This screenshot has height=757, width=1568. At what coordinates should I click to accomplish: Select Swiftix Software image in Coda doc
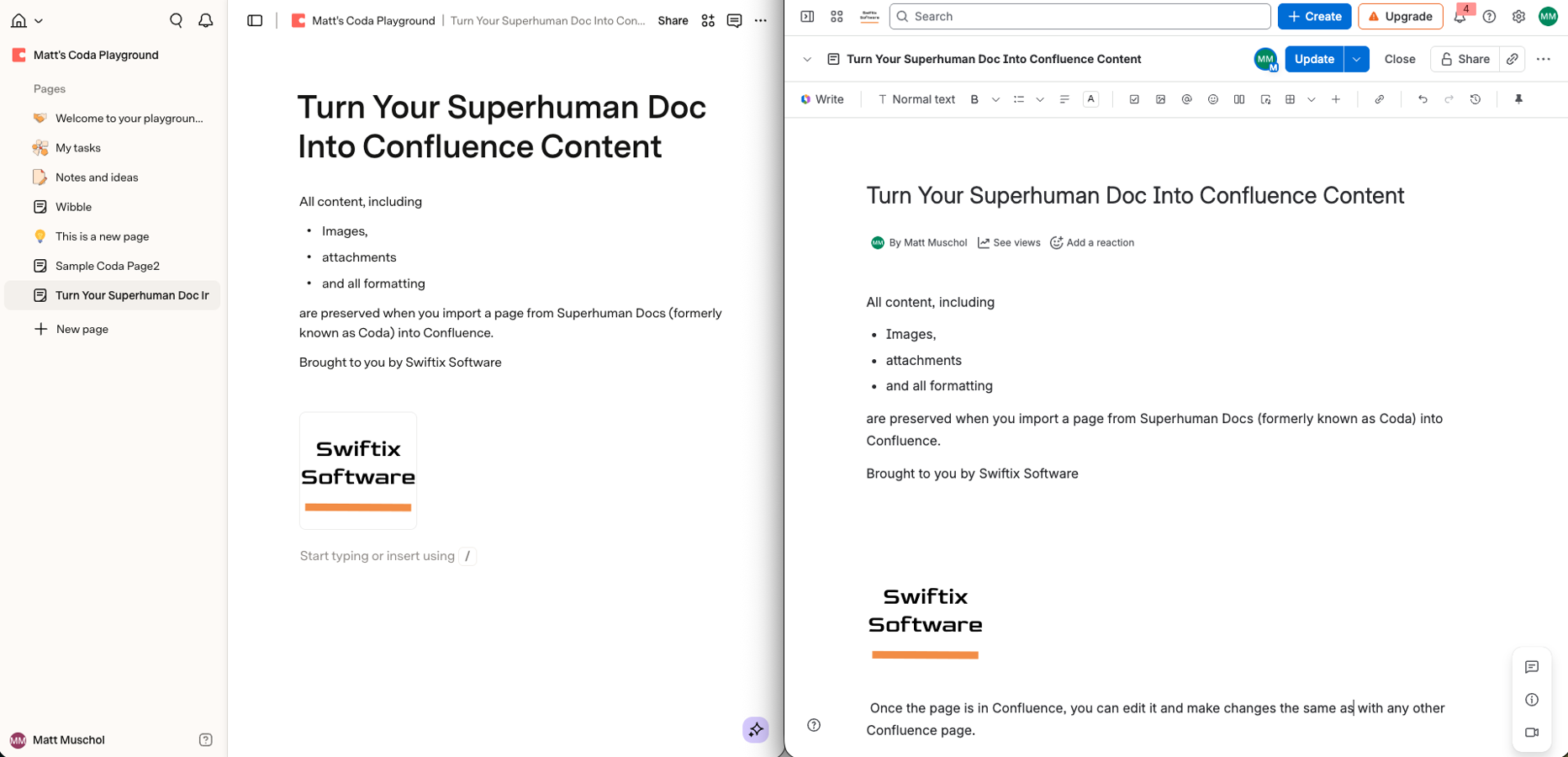[x=358, y=470]
